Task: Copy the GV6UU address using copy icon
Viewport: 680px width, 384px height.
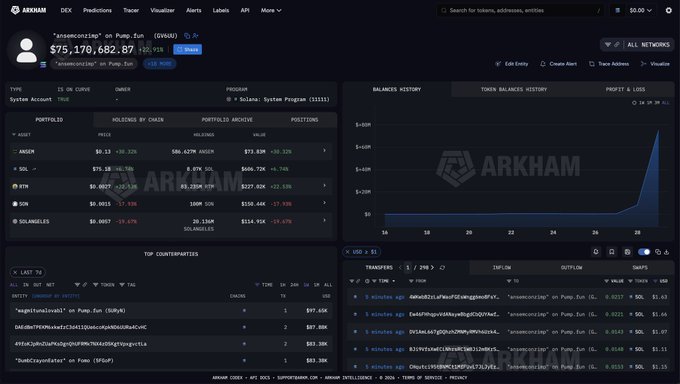Action: (187, 36)
